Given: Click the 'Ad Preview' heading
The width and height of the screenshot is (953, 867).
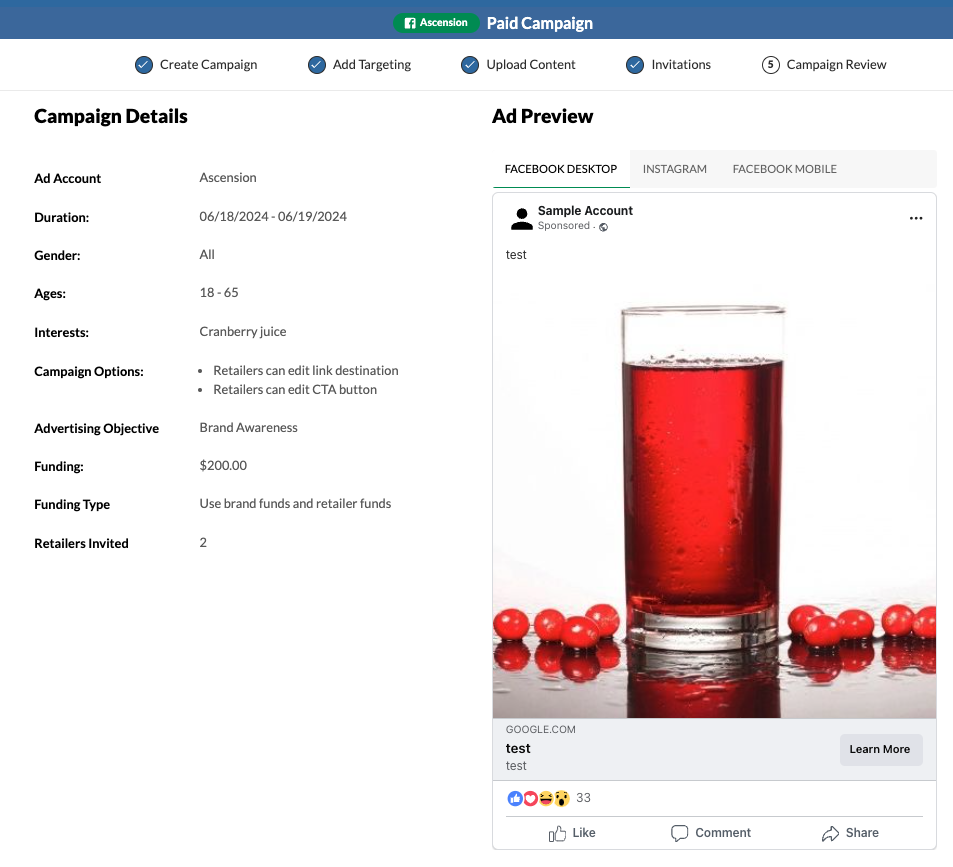Looking at the screenshot, I should coord(542,117).
